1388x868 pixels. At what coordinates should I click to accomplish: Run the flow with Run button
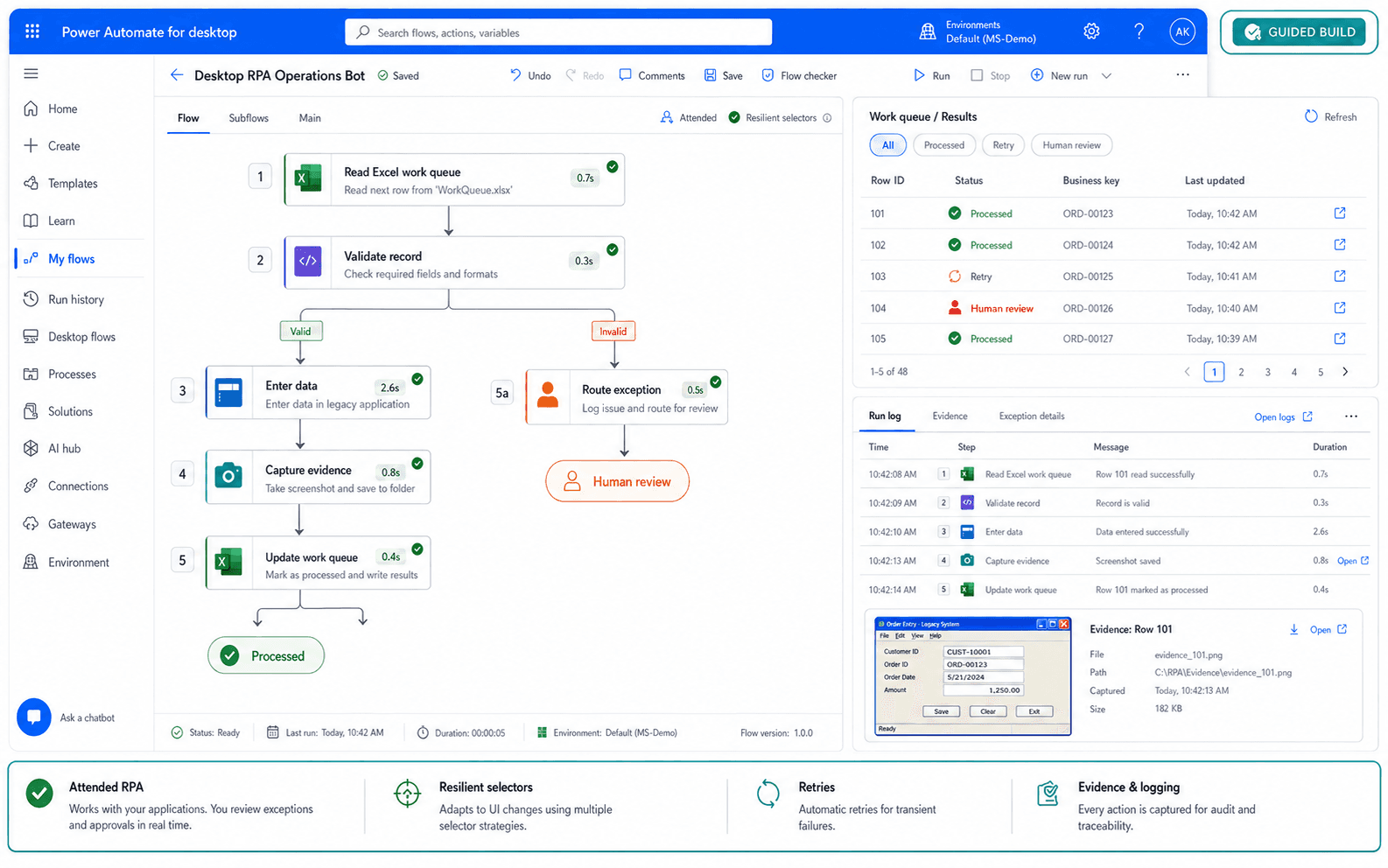932,76
